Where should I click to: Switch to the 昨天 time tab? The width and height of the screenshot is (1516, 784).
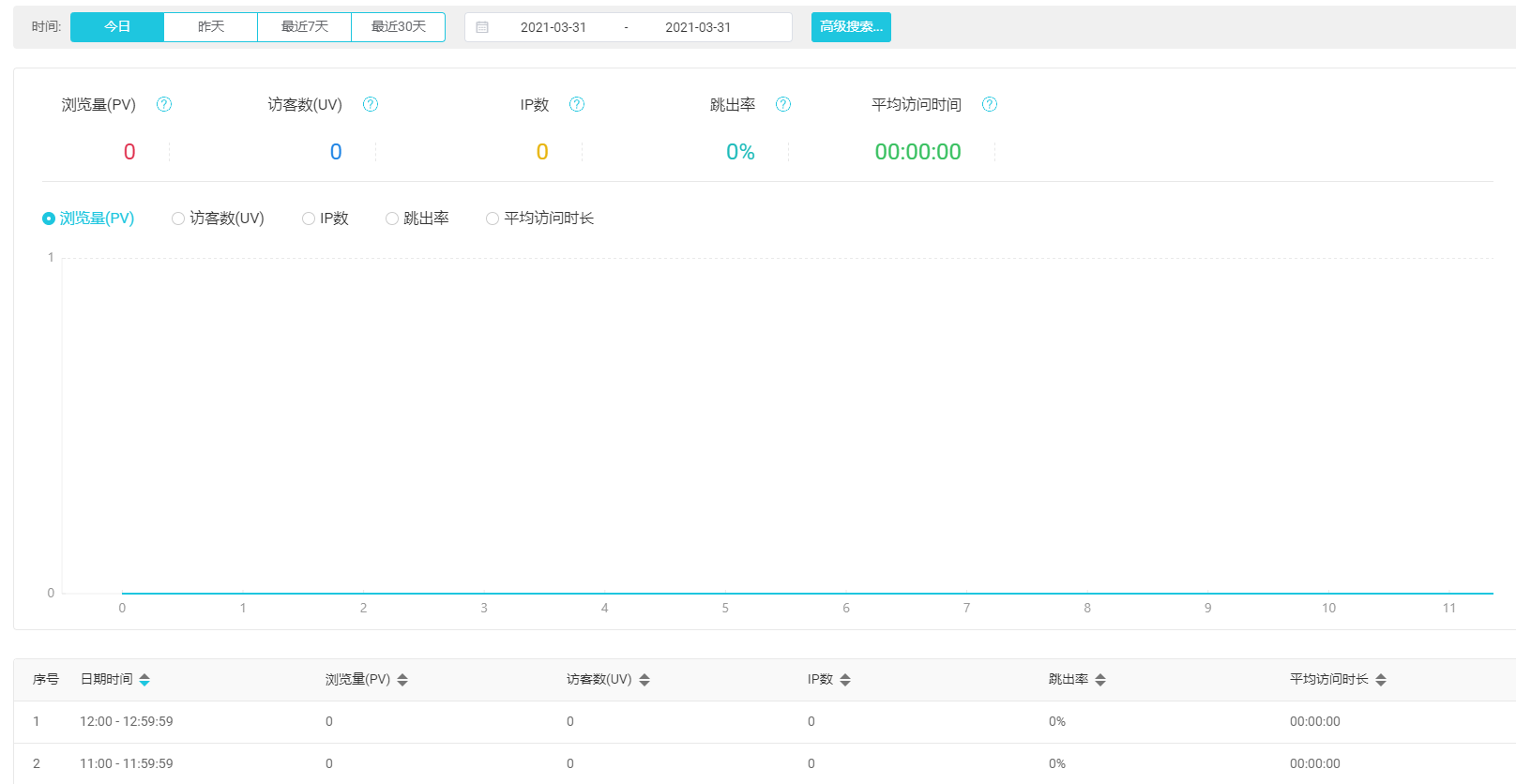point(211,27)
